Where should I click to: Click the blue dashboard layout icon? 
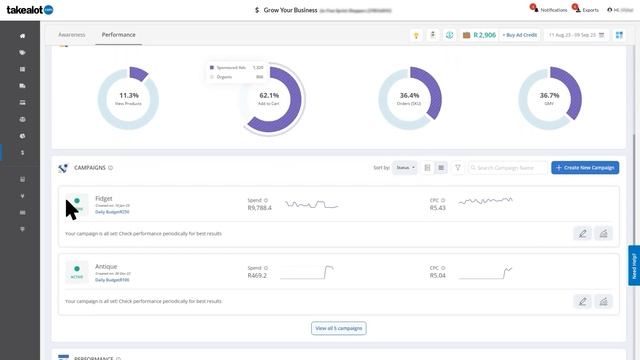click(x=619, y=35)
